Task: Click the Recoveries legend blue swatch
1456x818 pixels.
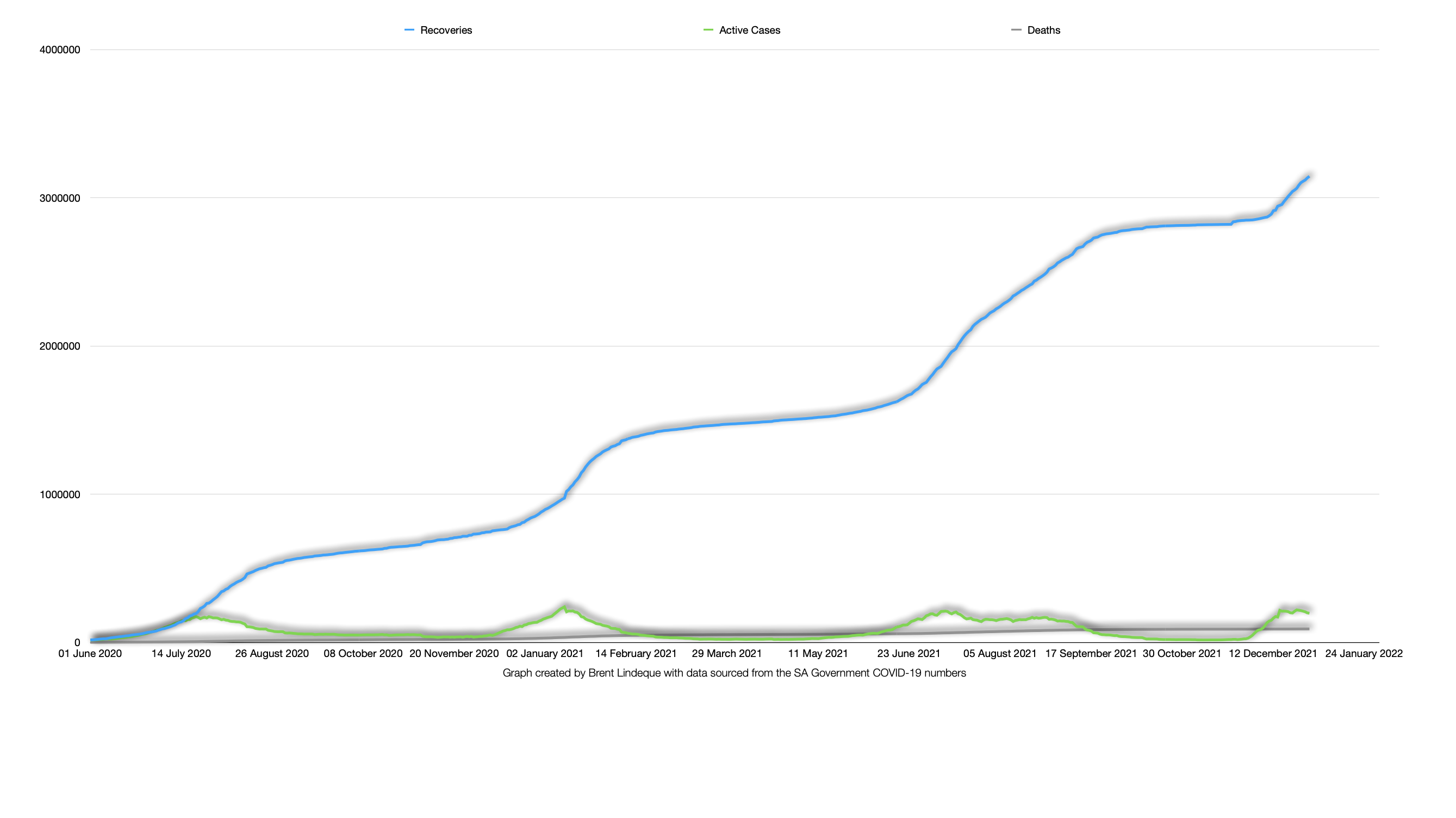Action: pos(409,30)
